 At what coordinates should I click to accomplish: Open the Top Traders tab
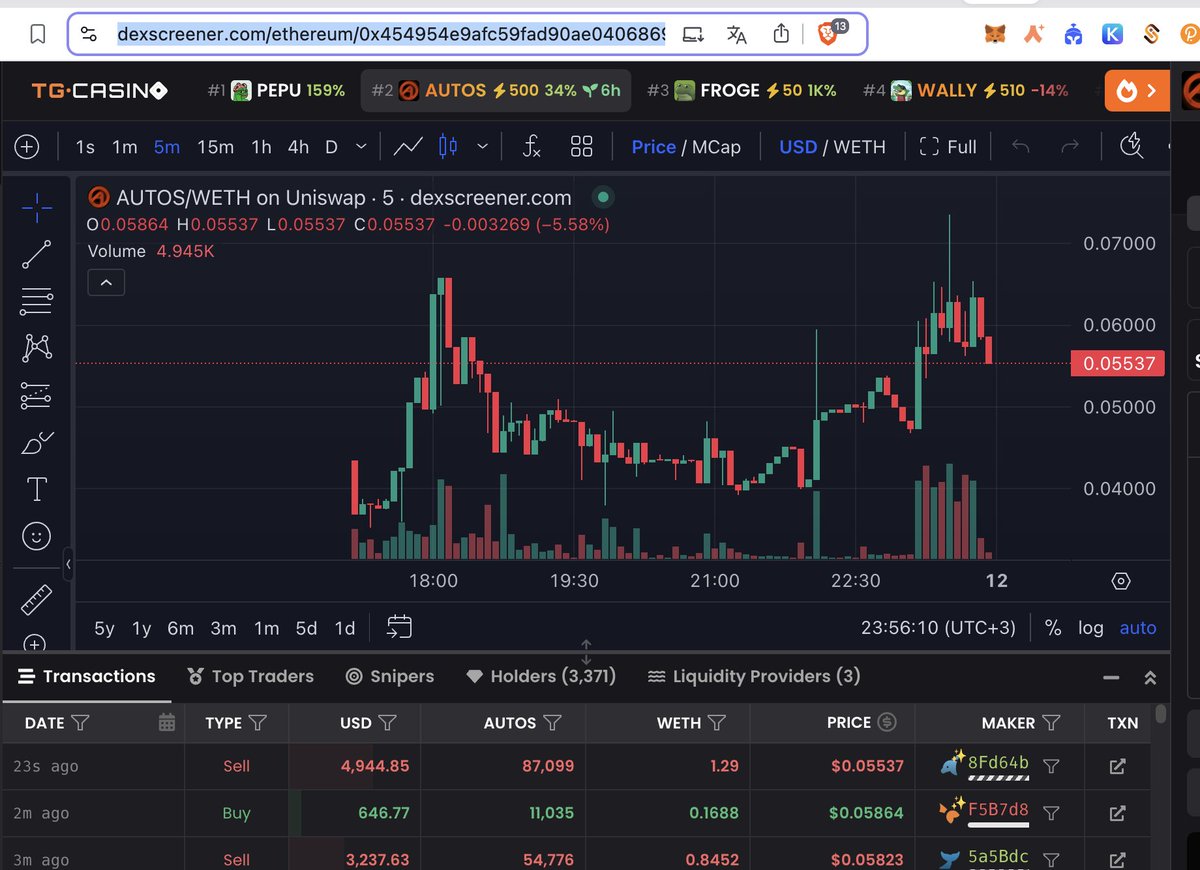[250, 677]
